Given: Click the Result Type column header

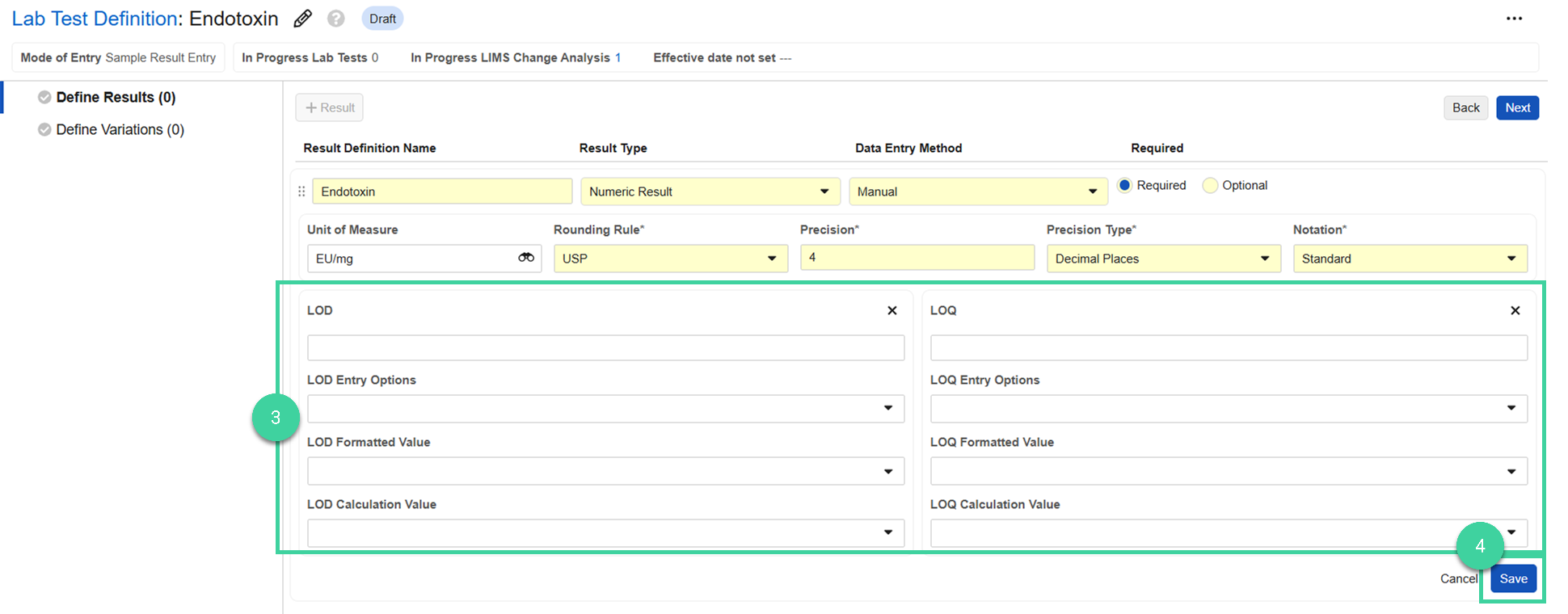Looking at the screenshot, I should pyautogui.click(x=613, y=148).
